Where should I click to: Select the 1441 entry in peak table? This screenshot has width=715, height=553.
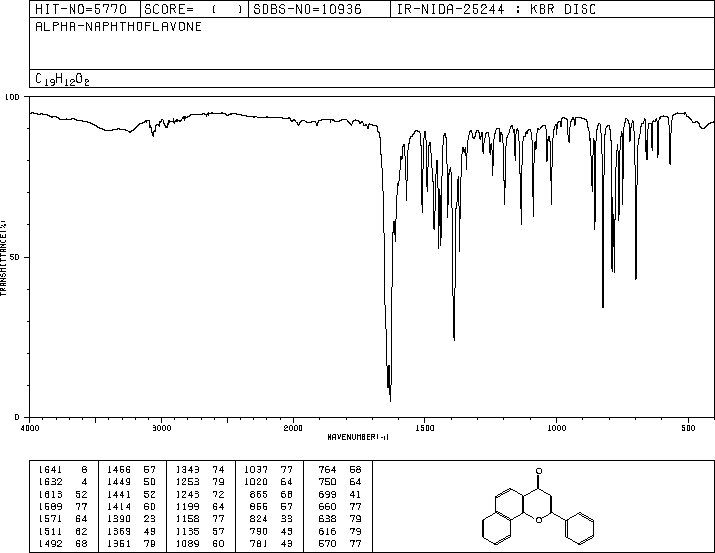[x=132, y=494]
